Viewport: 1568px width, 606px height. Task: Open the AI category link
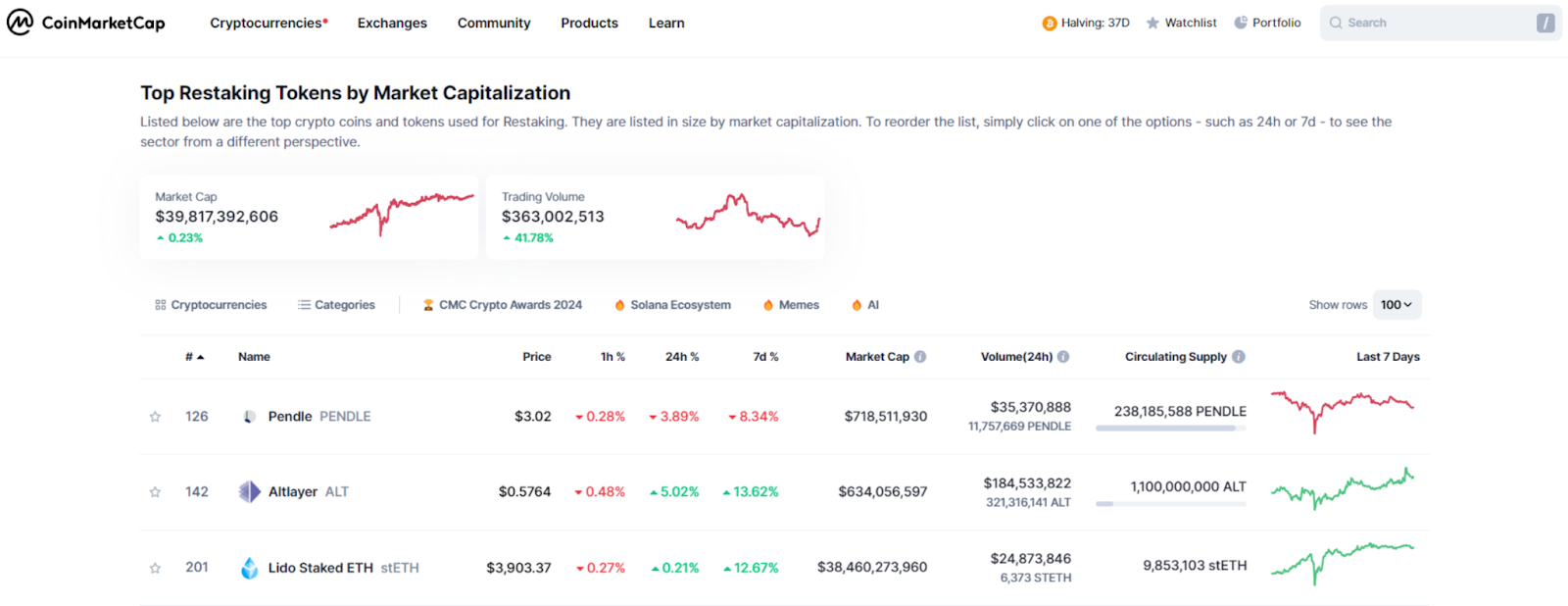coord(865,305)
